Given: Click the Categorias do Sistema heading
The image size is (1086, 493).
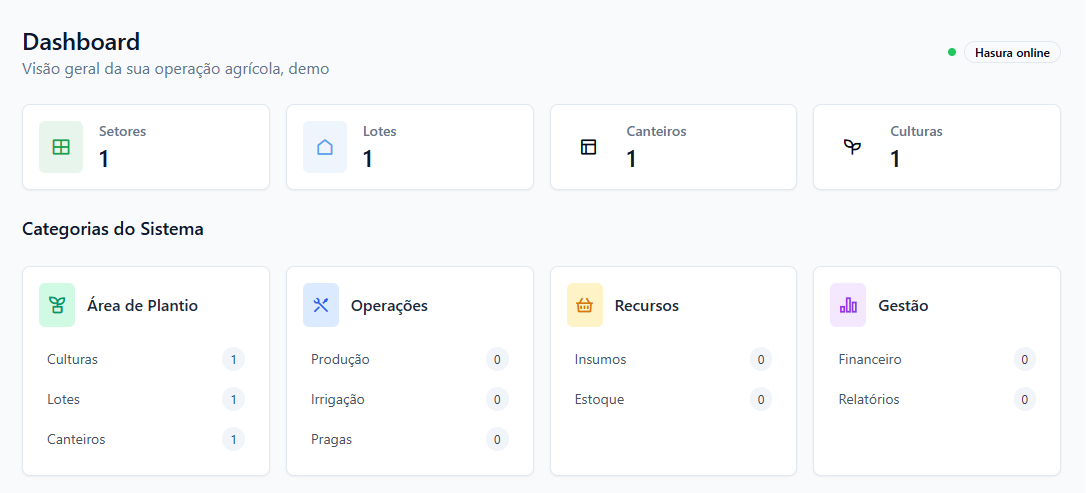Looking at the screenshot, I should tap(113, 229).
